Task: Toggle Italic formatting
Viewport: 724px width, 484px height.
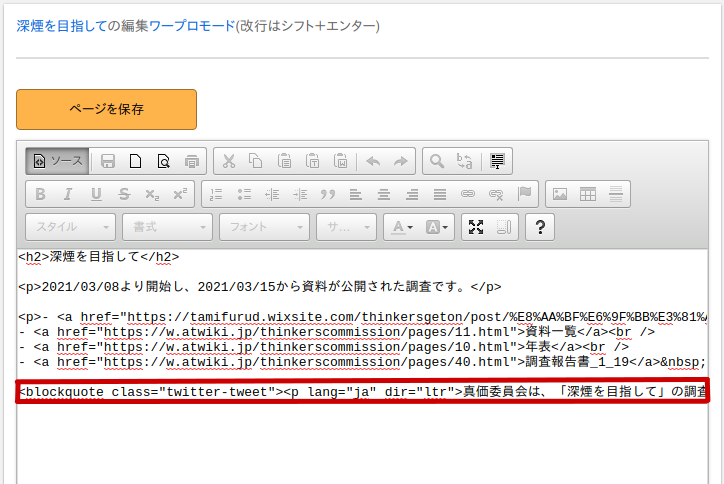Action: [68, 194]
